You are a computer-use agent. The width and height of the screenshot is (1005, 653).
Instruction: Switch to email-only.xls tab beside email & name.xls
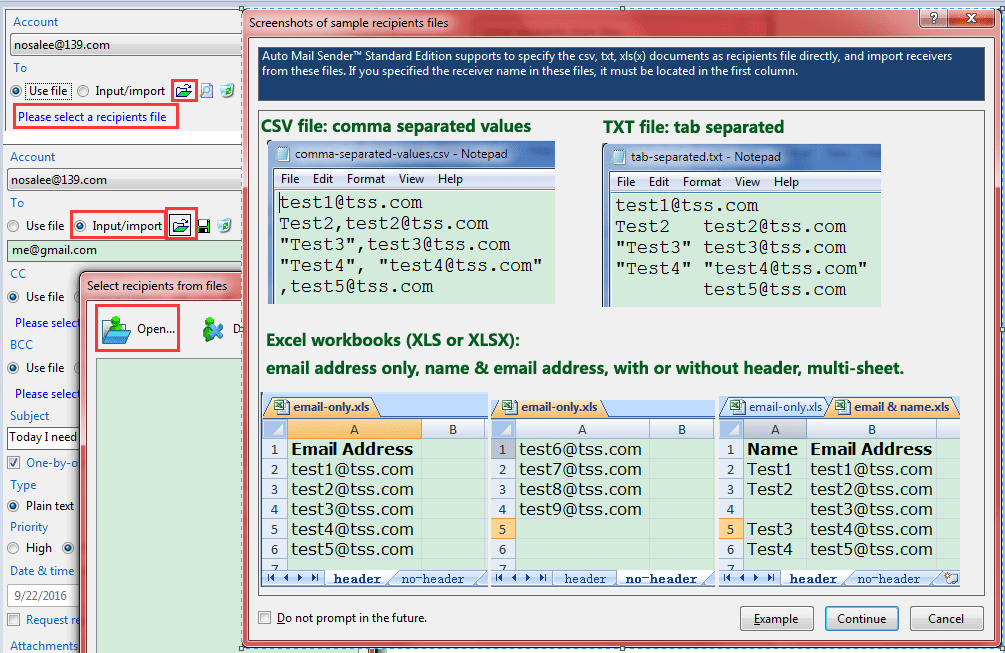(x=777, y=407)
